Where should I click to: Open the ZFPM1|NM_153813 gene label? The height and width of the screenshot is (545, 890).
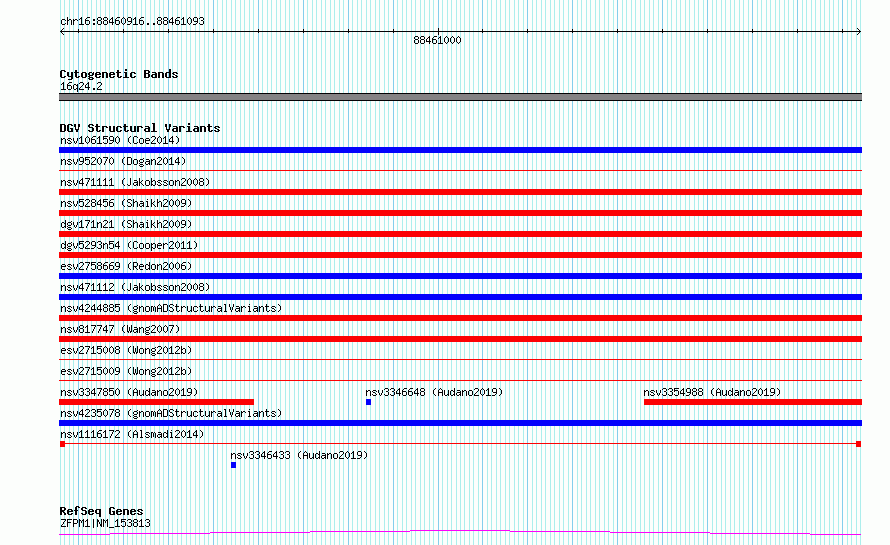point(105,523)
